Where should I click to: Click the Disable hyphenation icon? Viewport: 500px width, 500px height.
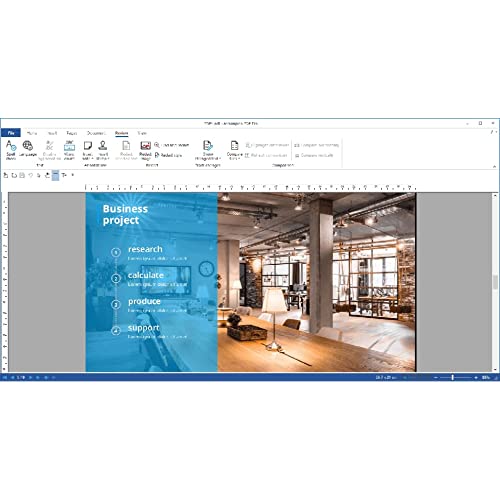click(50, 149)
